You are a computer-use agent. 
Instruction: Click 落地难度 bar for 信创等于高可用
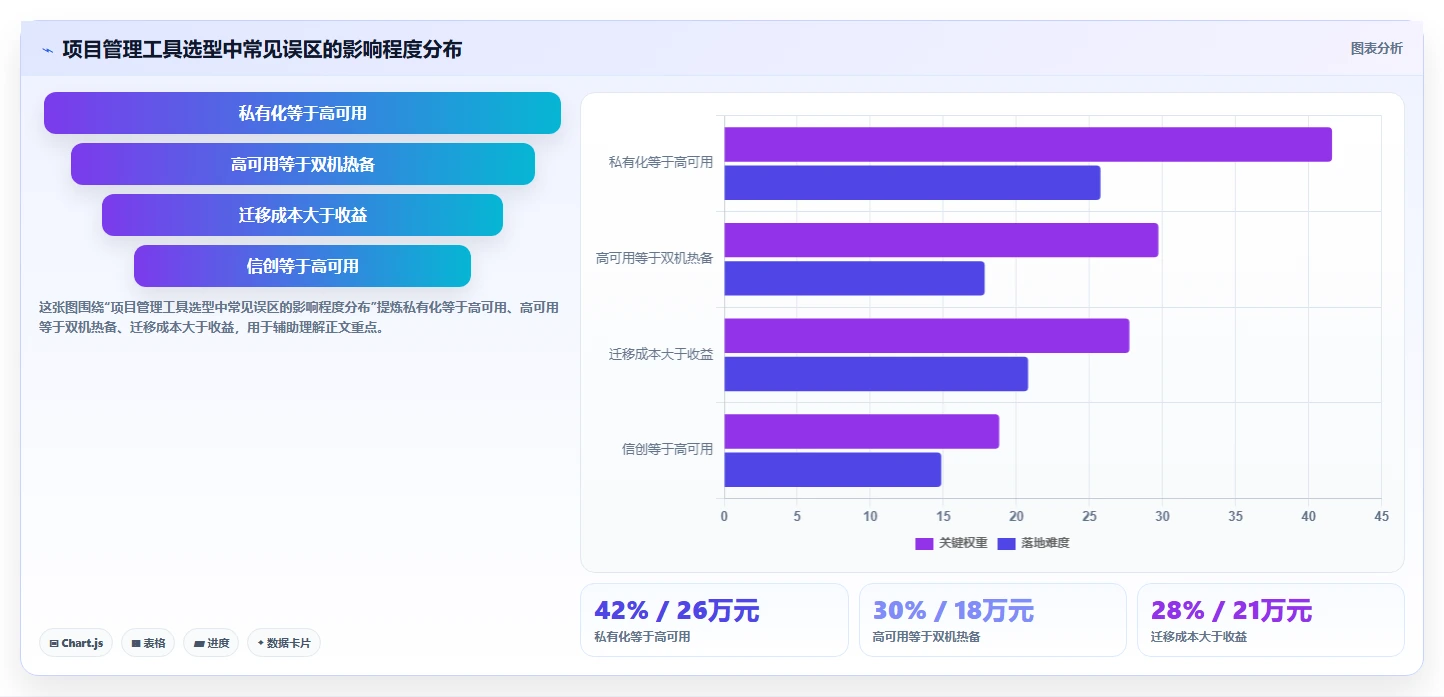[x=832, y=470]
